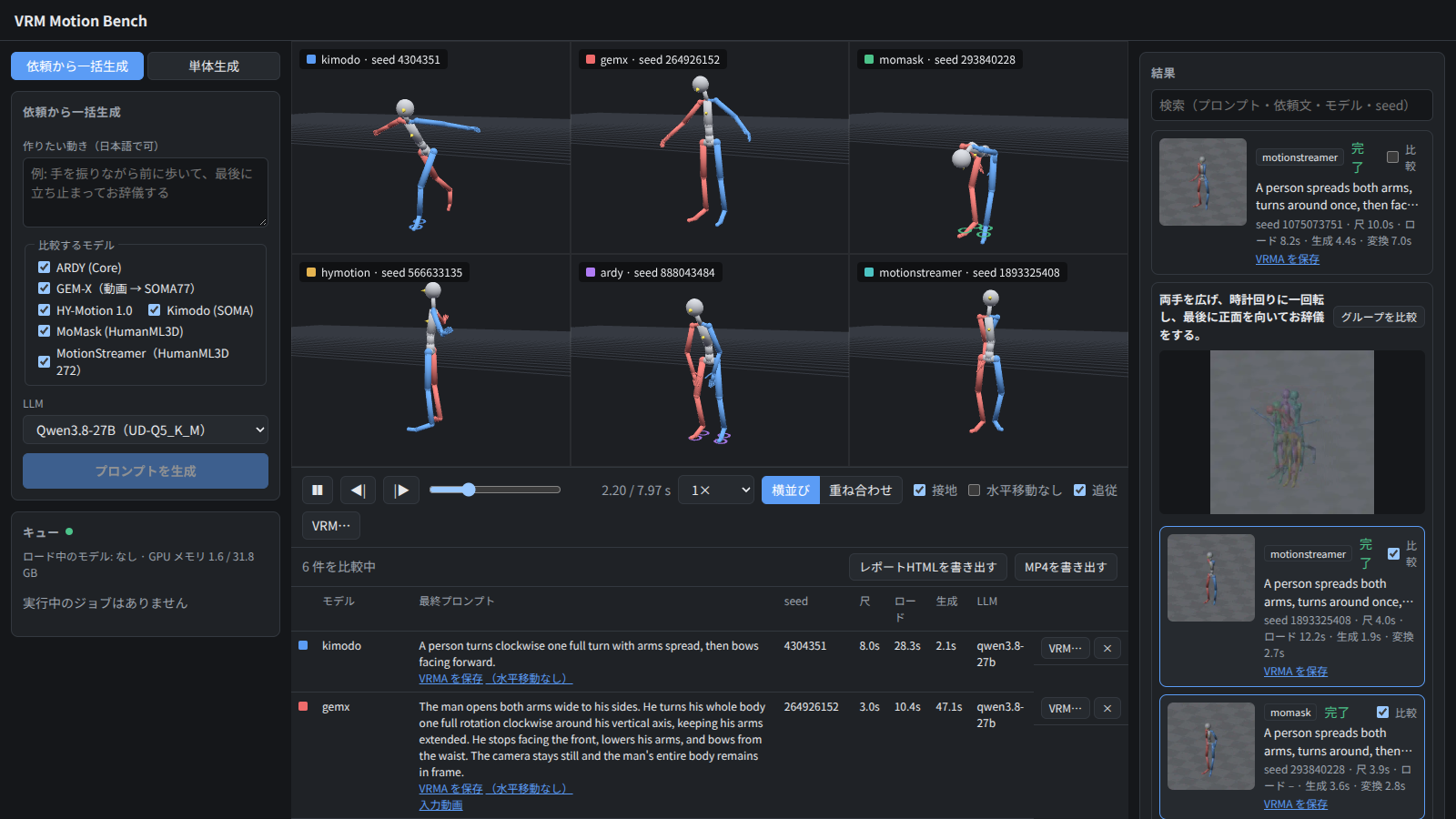
Task: Click プロンプトを生成 button
Action: coord(146,471)
